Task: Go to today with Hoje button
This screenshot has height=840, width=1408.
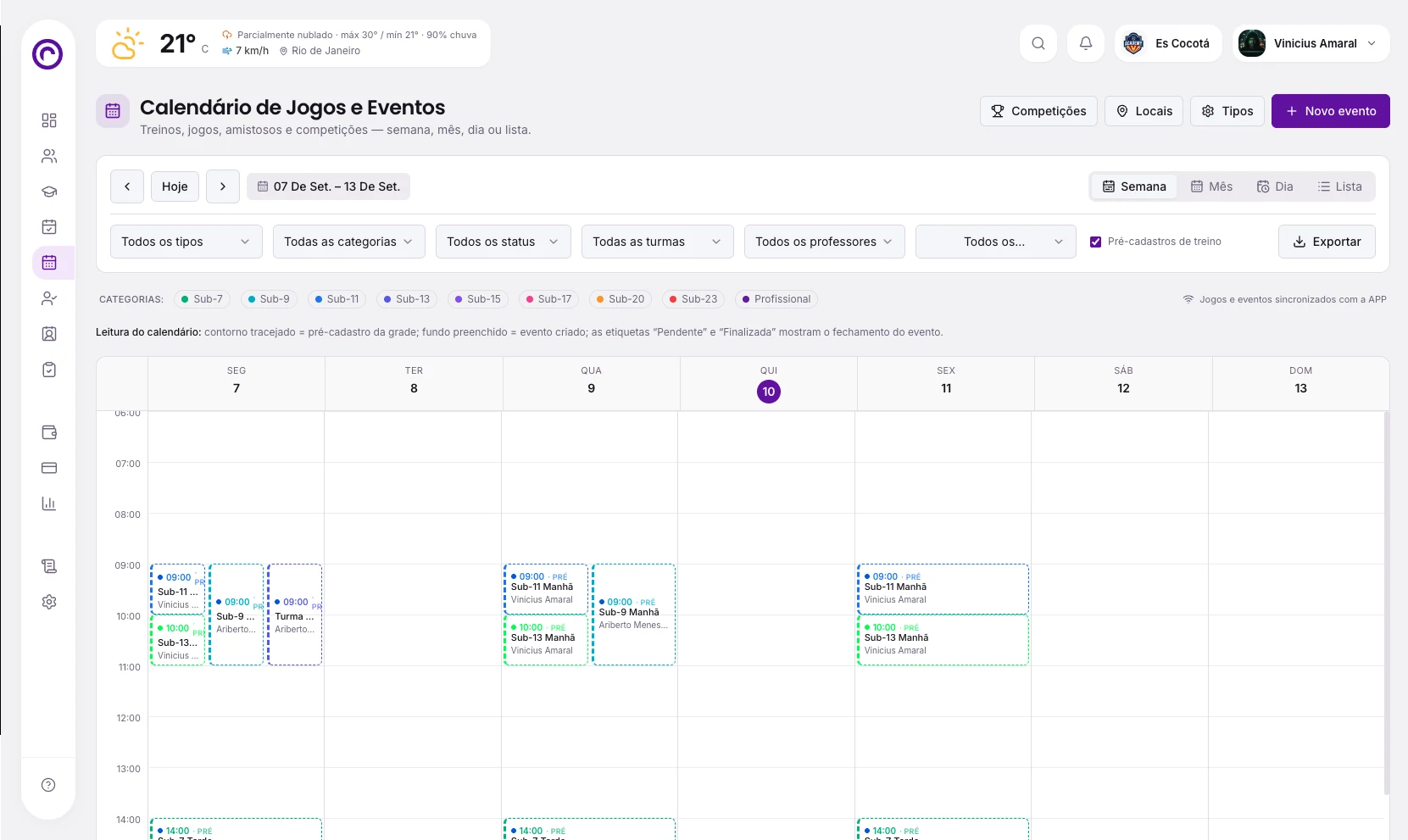Action: pos(175,186)
